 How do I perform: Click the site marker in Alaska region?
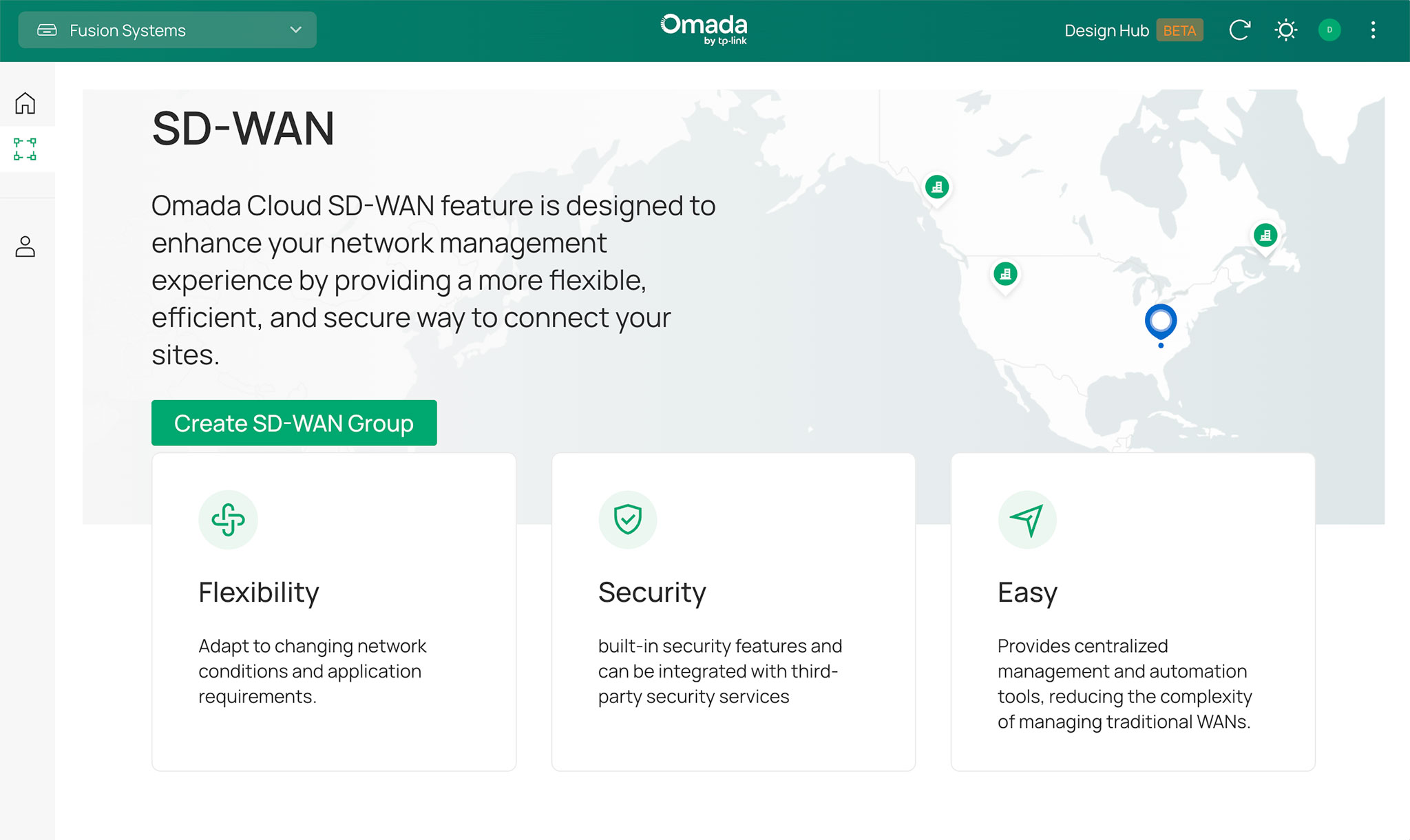(937, 187)
